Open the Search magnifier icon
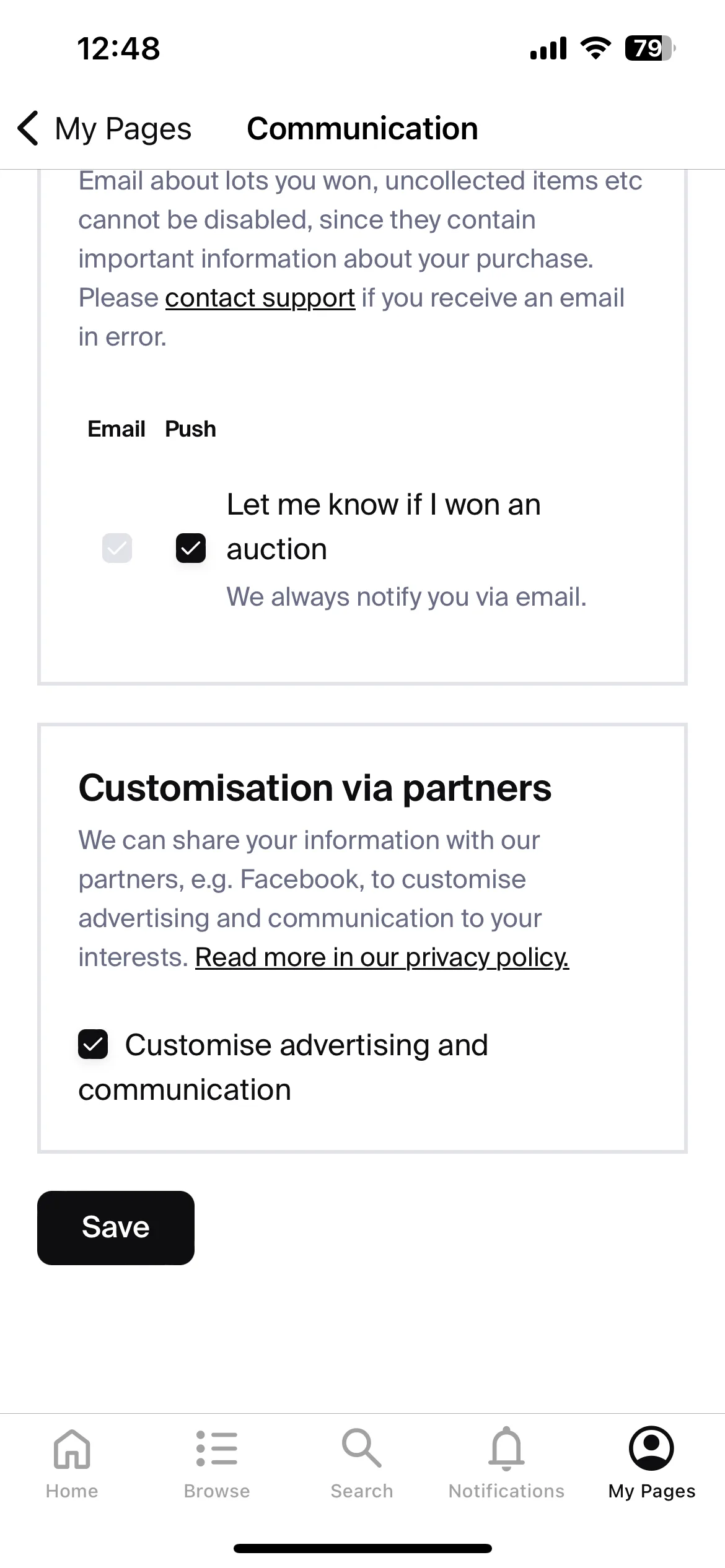 [x=362, y=1448]
